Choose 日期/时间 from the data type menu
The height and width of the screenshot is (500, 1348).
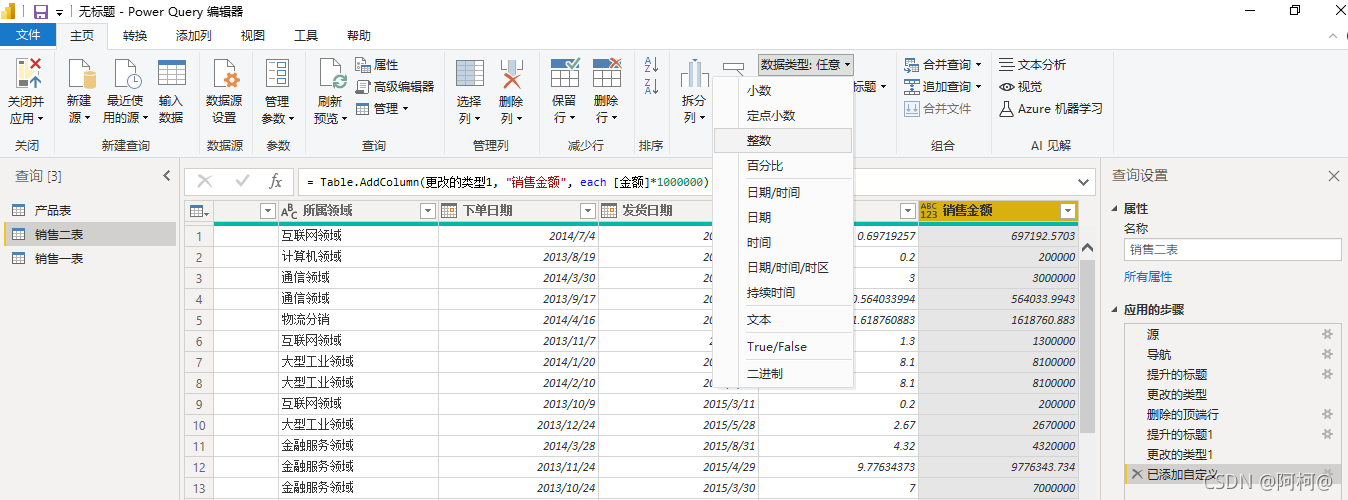pyautogui.click(x=783, y=192)
